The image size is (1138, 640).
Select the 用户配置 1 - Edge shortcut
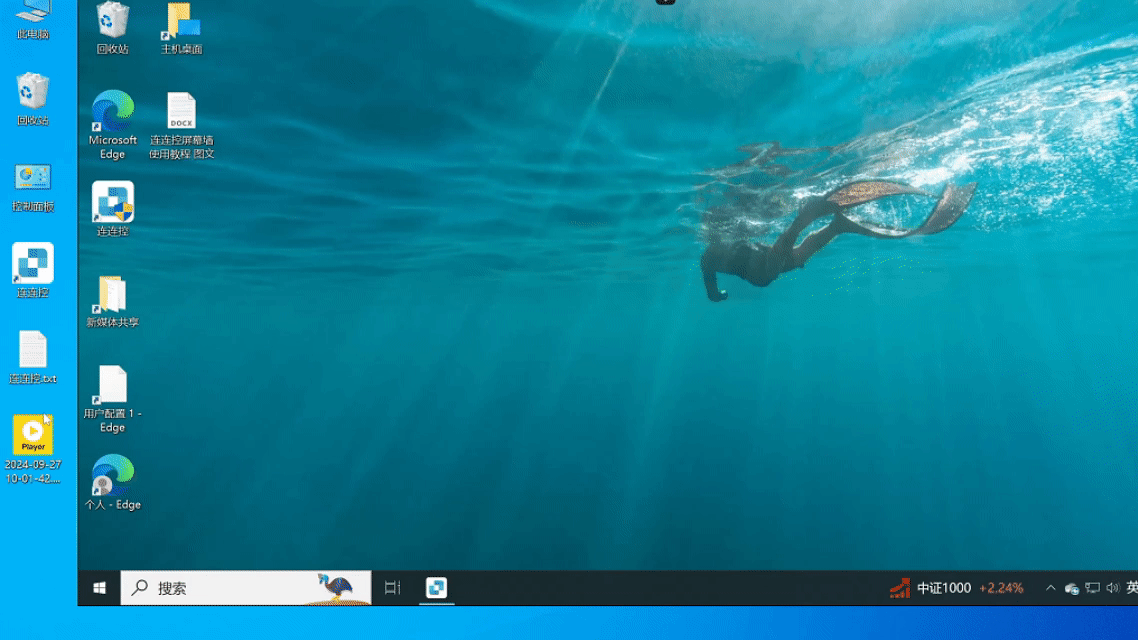click(112, 399)
